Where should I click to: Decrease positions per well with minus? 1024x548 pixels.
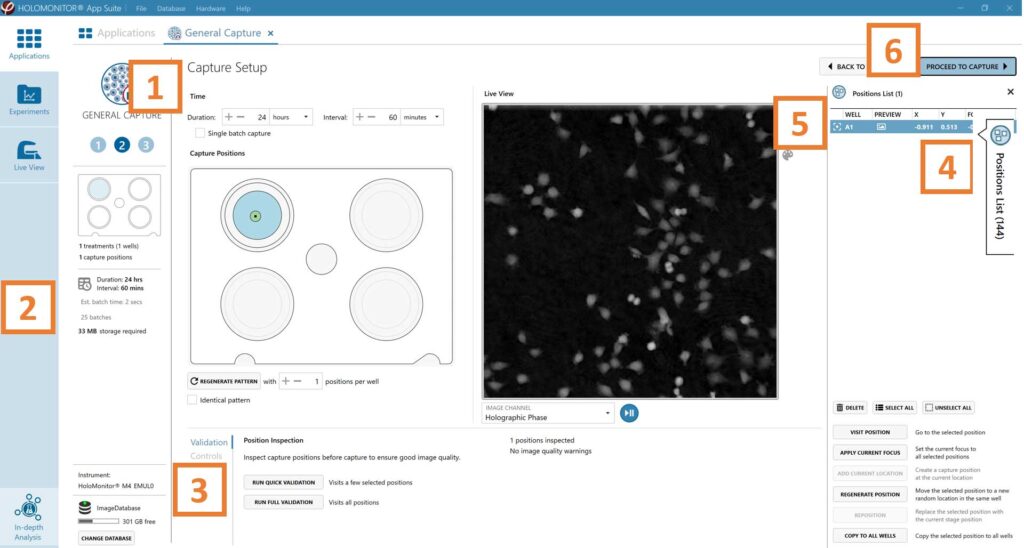tap(297, 381)
